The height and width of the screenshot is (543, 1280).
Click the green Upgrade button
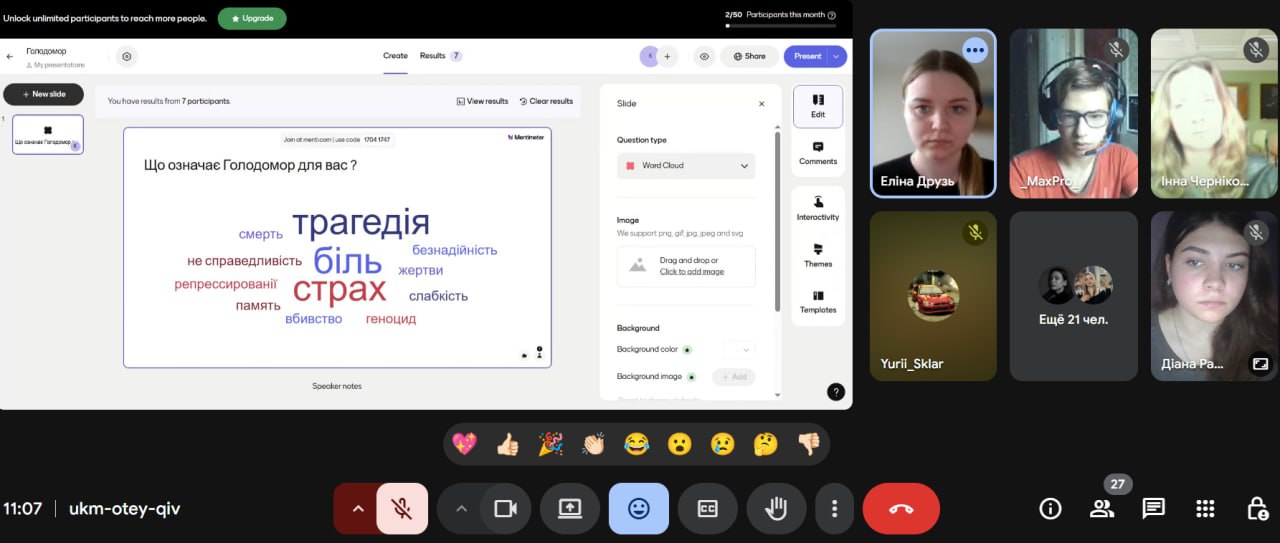[252, 18]
